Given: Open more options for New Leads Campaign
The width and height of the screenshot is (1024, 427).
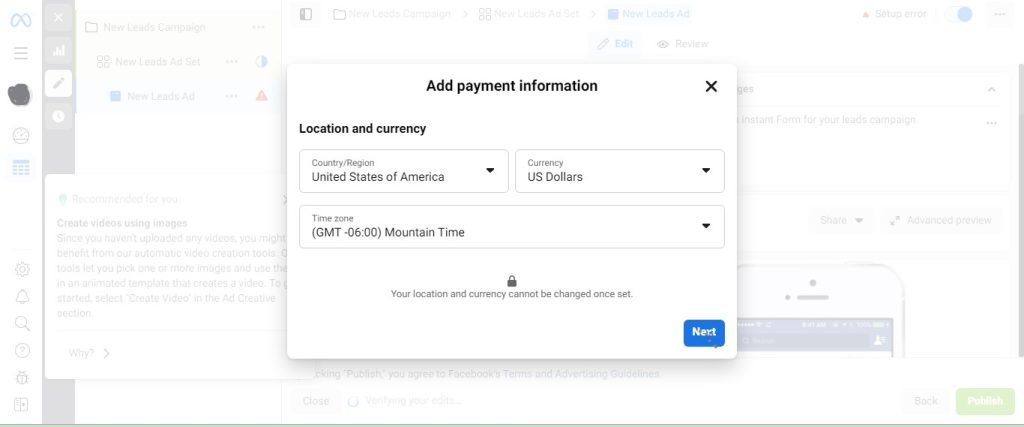Looking at the screenshot, I should (259, 27).
